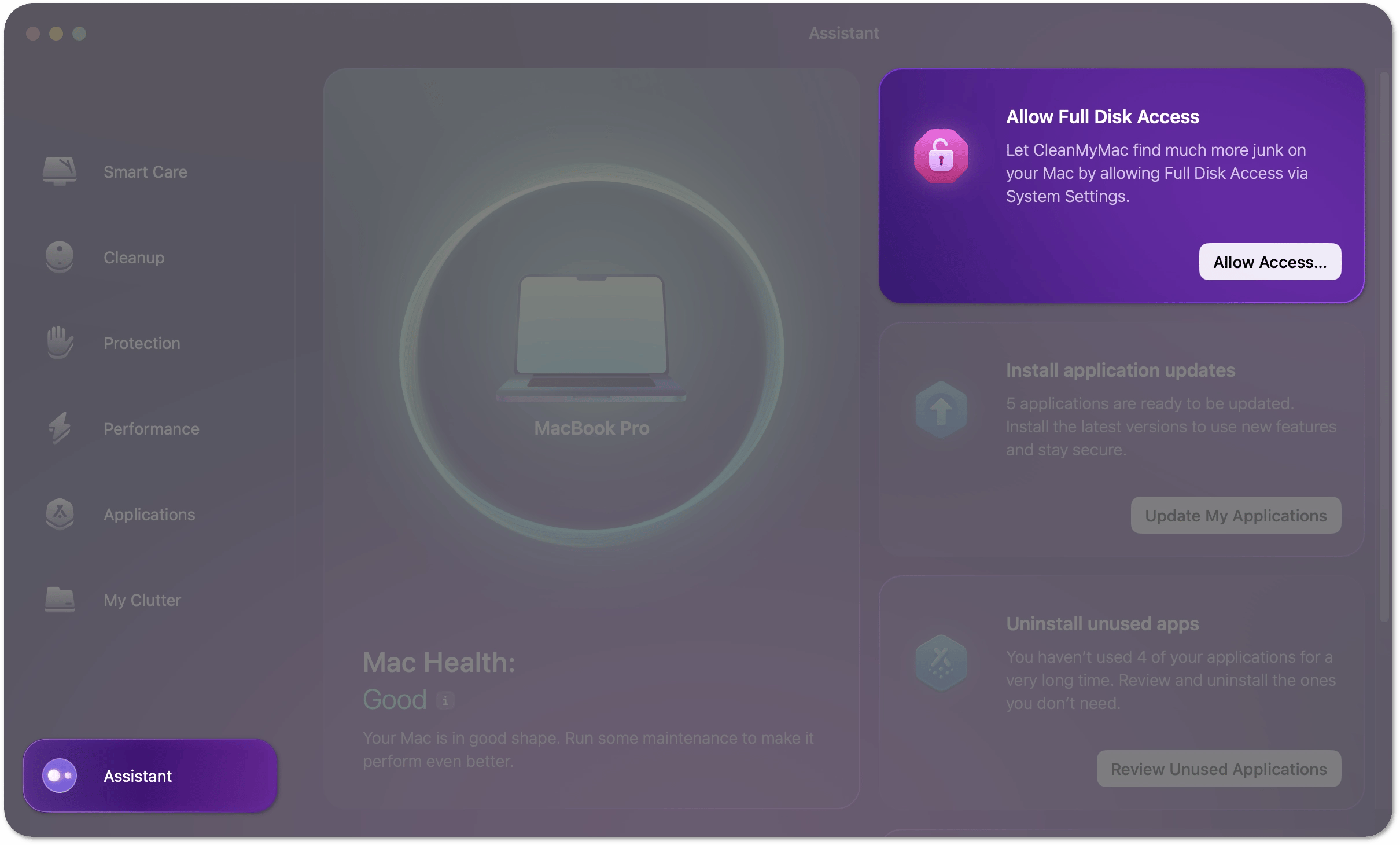Click the Allow Full Disk Access heading
Viewport: 1400px width, 845px height.
(1103, 117)
